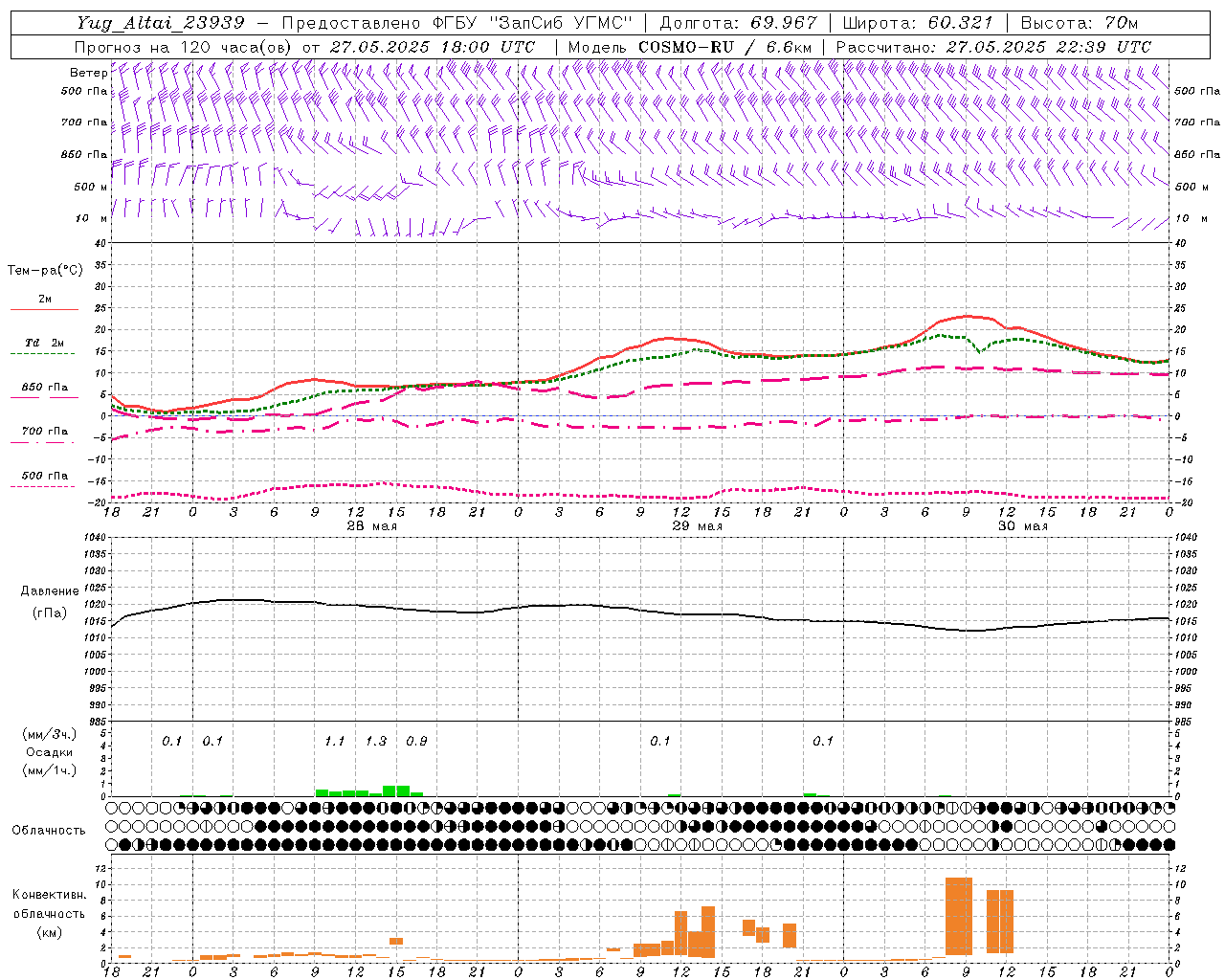Click the red 2м temperature legend line
Screen dimensions: 1225x980
point(44,310)
